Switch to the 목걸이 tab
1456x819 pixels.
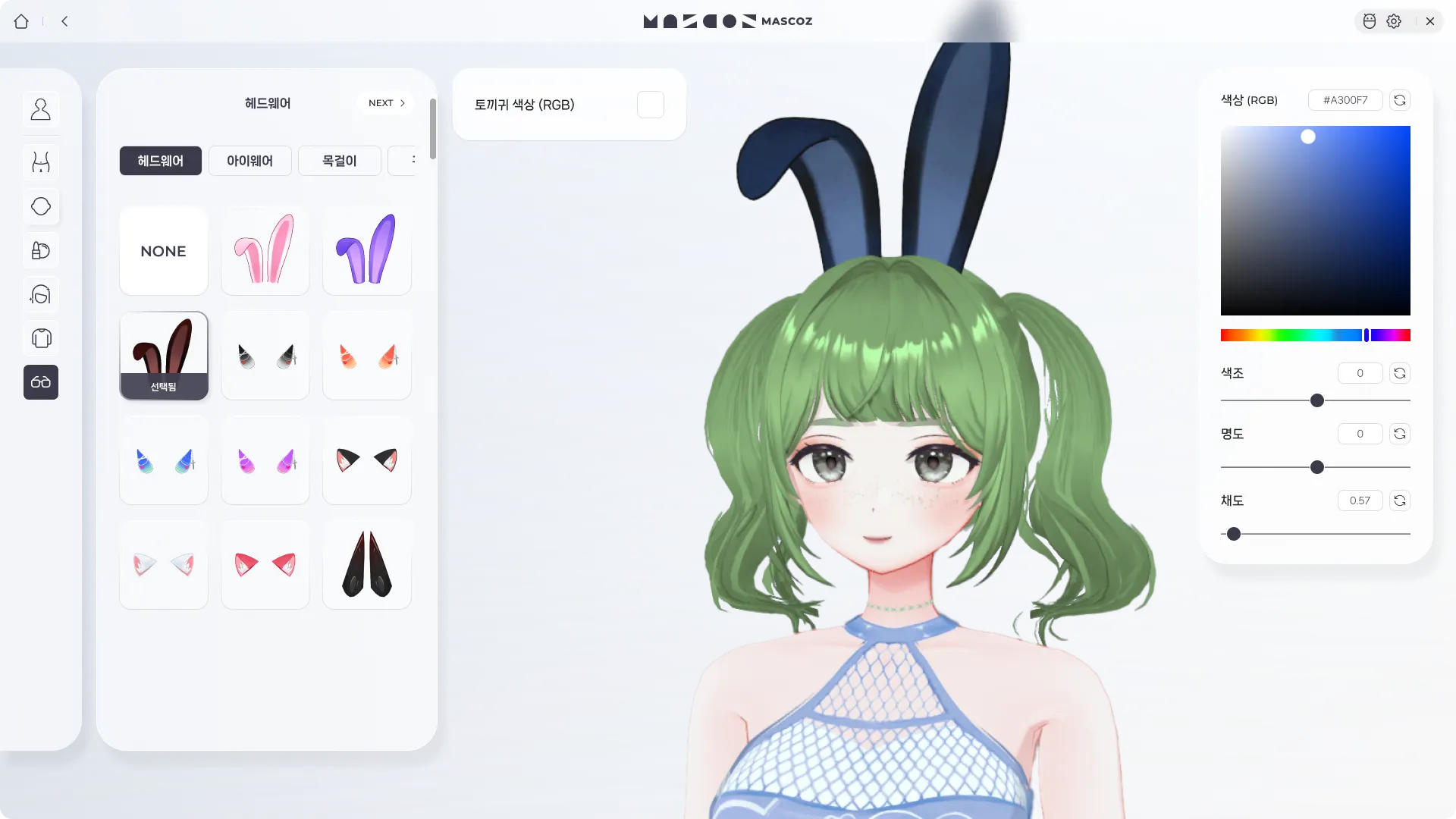click(339, 161)
